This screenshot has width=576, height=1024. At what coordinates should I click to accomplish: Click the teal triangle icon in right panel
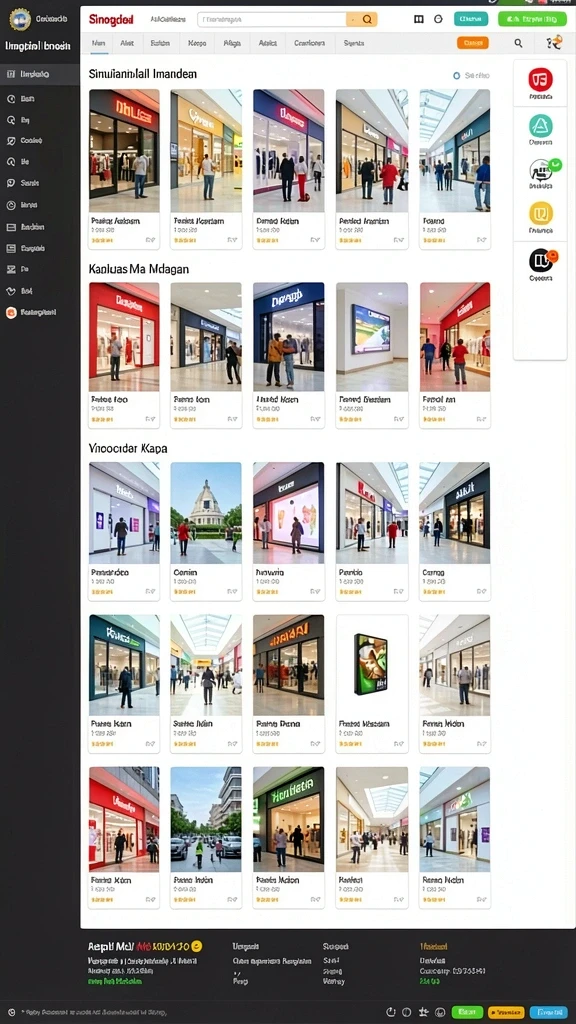[x=541, y=125]
